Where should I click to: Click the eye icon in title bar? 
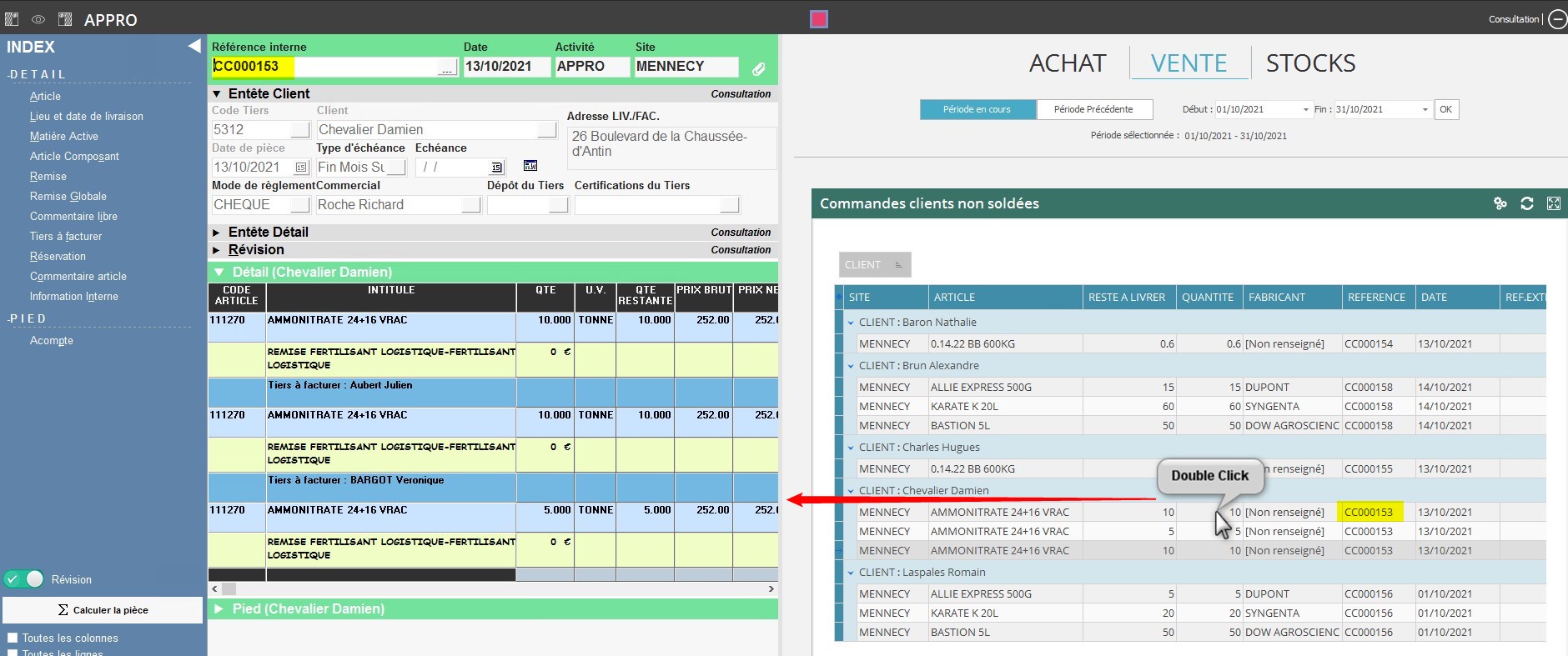(x=38, y=19)
